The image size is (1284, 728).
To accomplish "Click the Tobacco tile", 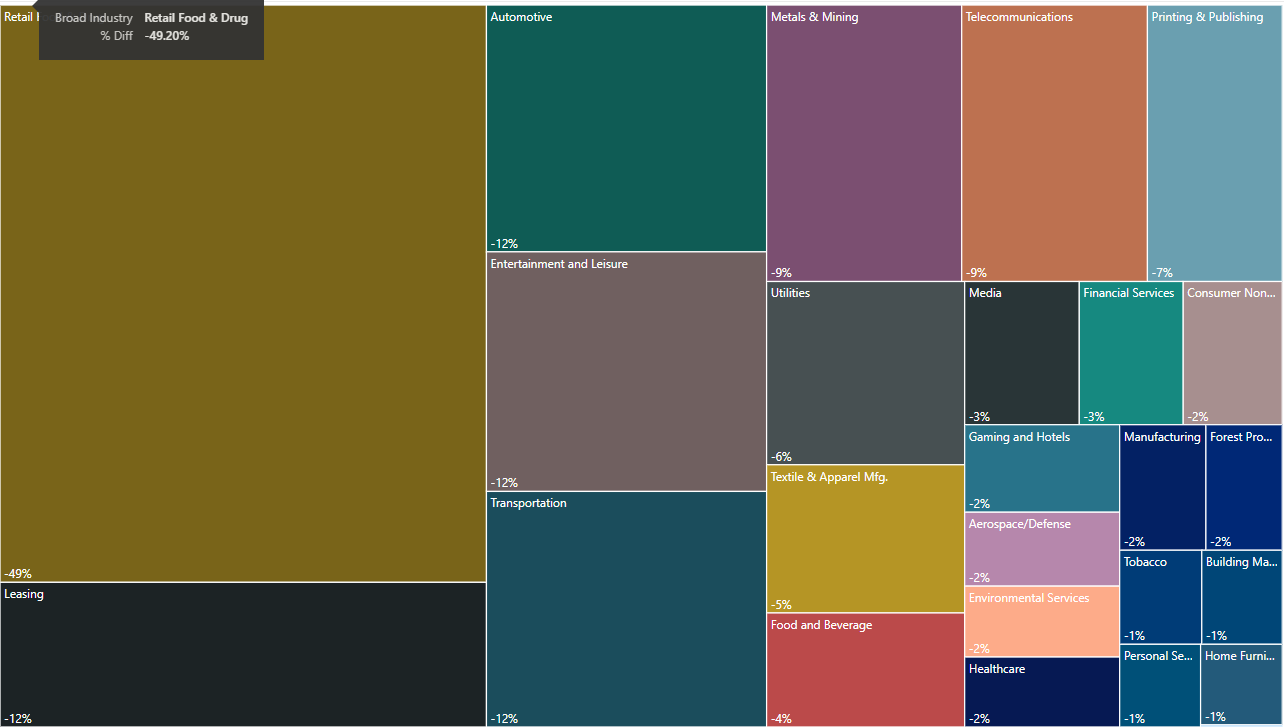I will pyautogui.click(x=1160, y=597).
